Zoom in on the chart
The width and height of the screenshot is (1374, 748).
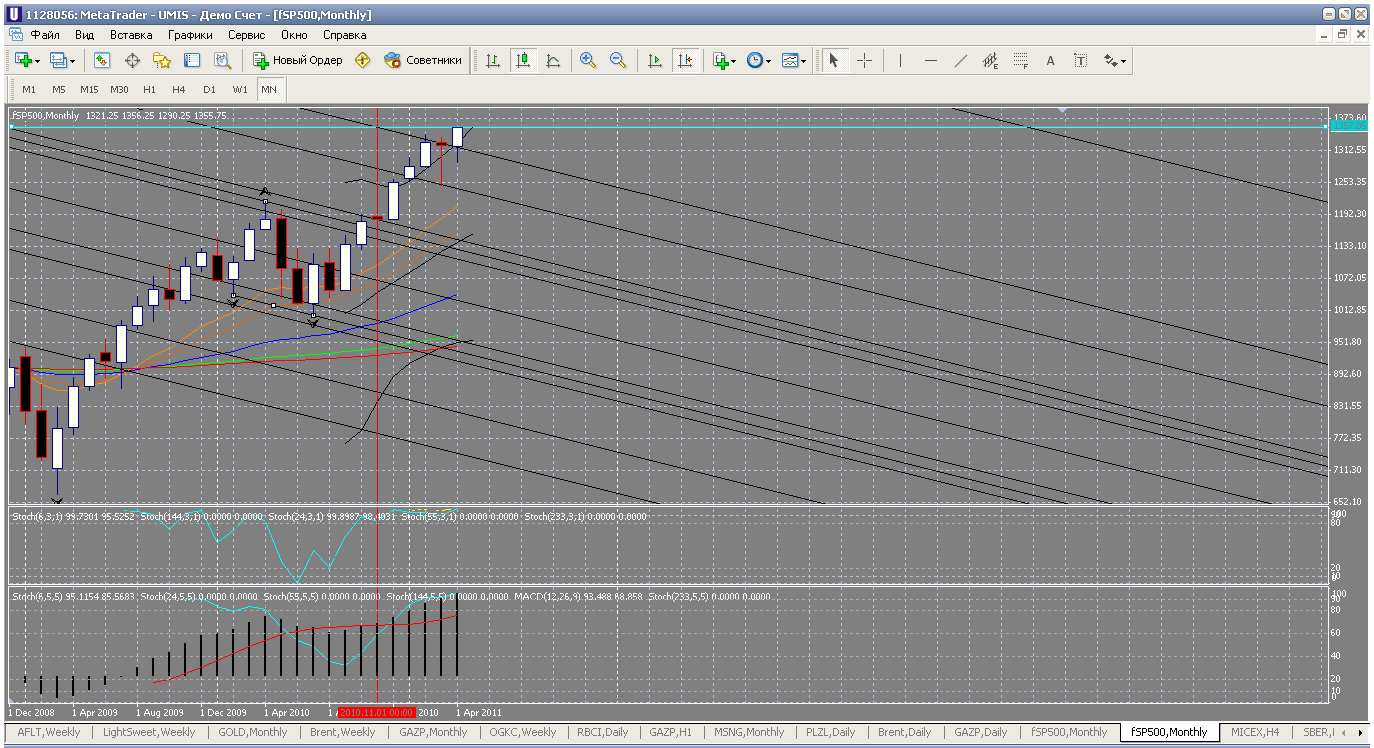click(588, 61)
